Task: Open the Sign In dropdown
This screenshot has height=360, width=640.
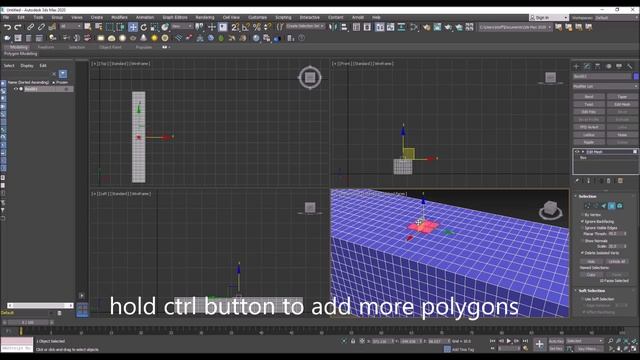Action: (x=549, y=18)
